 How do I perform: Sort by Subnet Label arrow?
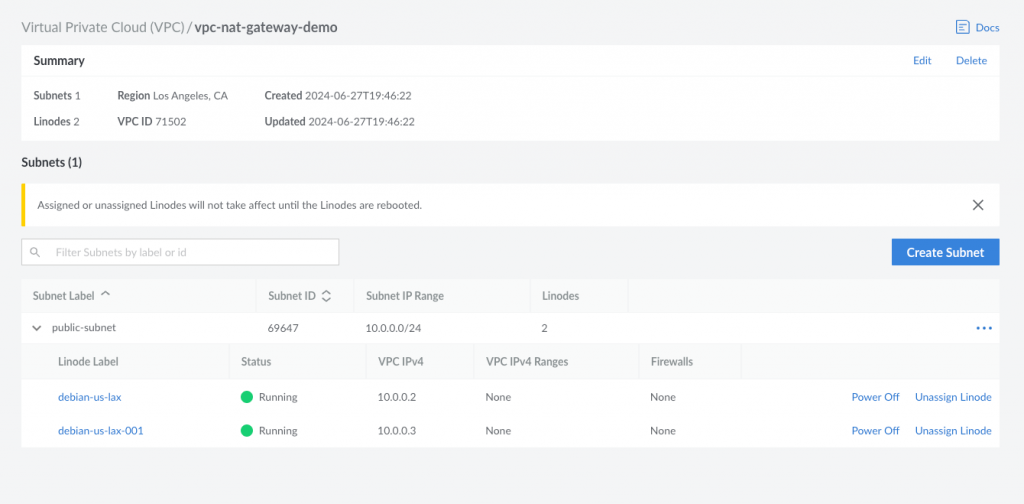pyautogui.click(x=106, y=294)
